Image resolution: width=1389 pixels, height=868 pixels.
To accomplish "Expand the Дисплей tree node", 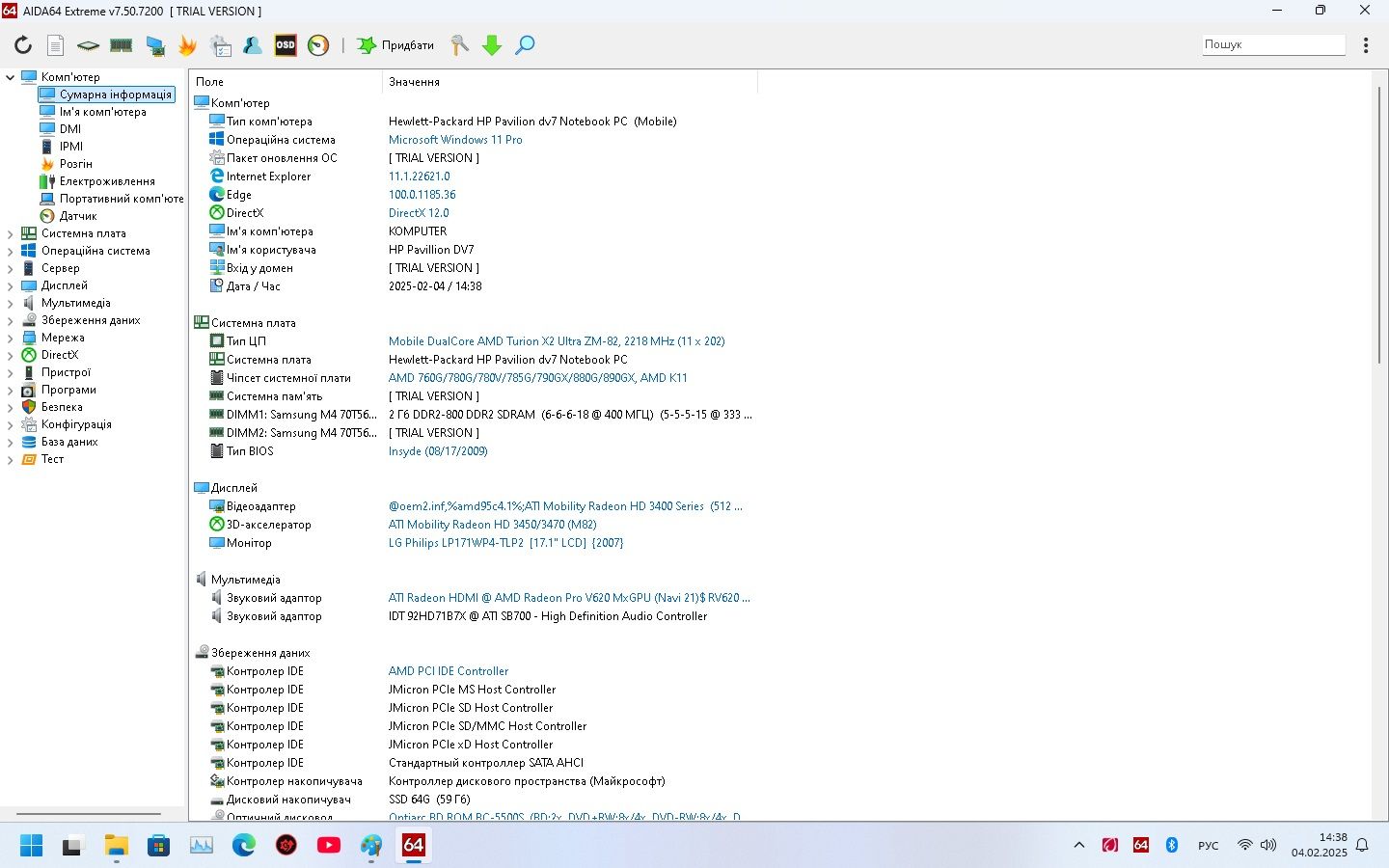I will [x=11, y=285].
